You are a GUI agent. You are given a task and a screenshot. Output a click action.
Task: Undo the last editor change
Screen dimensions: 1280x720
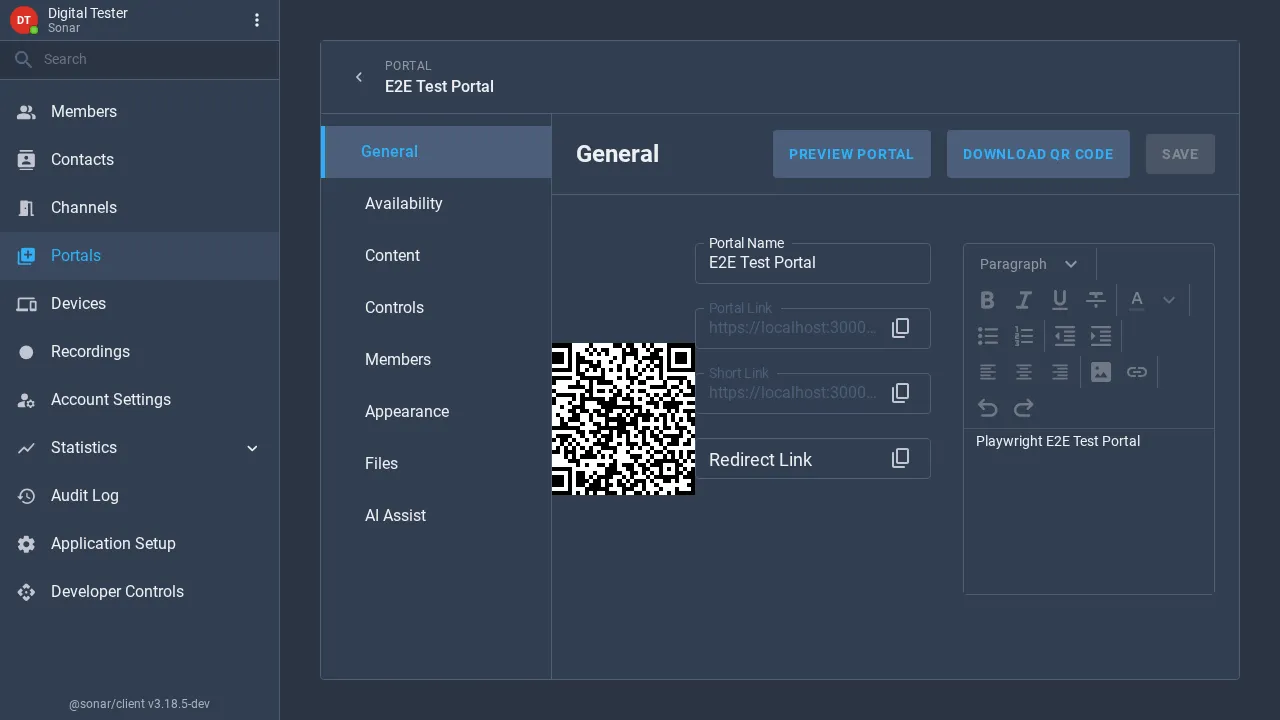(x=988, y=408)
